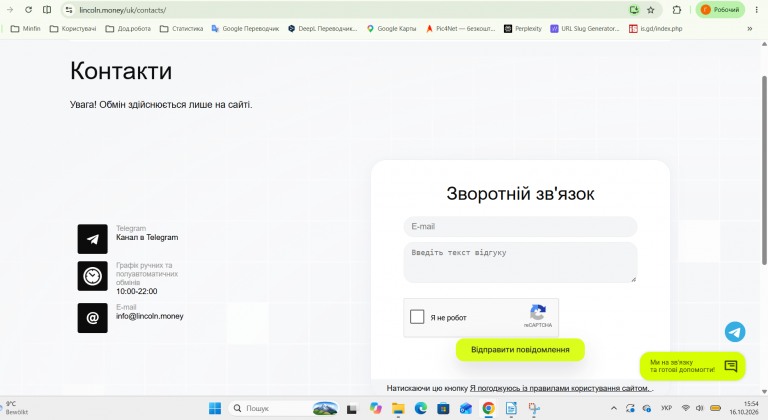Launch Copilot from the taskbar
The height and width of the screenshot is (420, 768).
click(x=376, y=408)
